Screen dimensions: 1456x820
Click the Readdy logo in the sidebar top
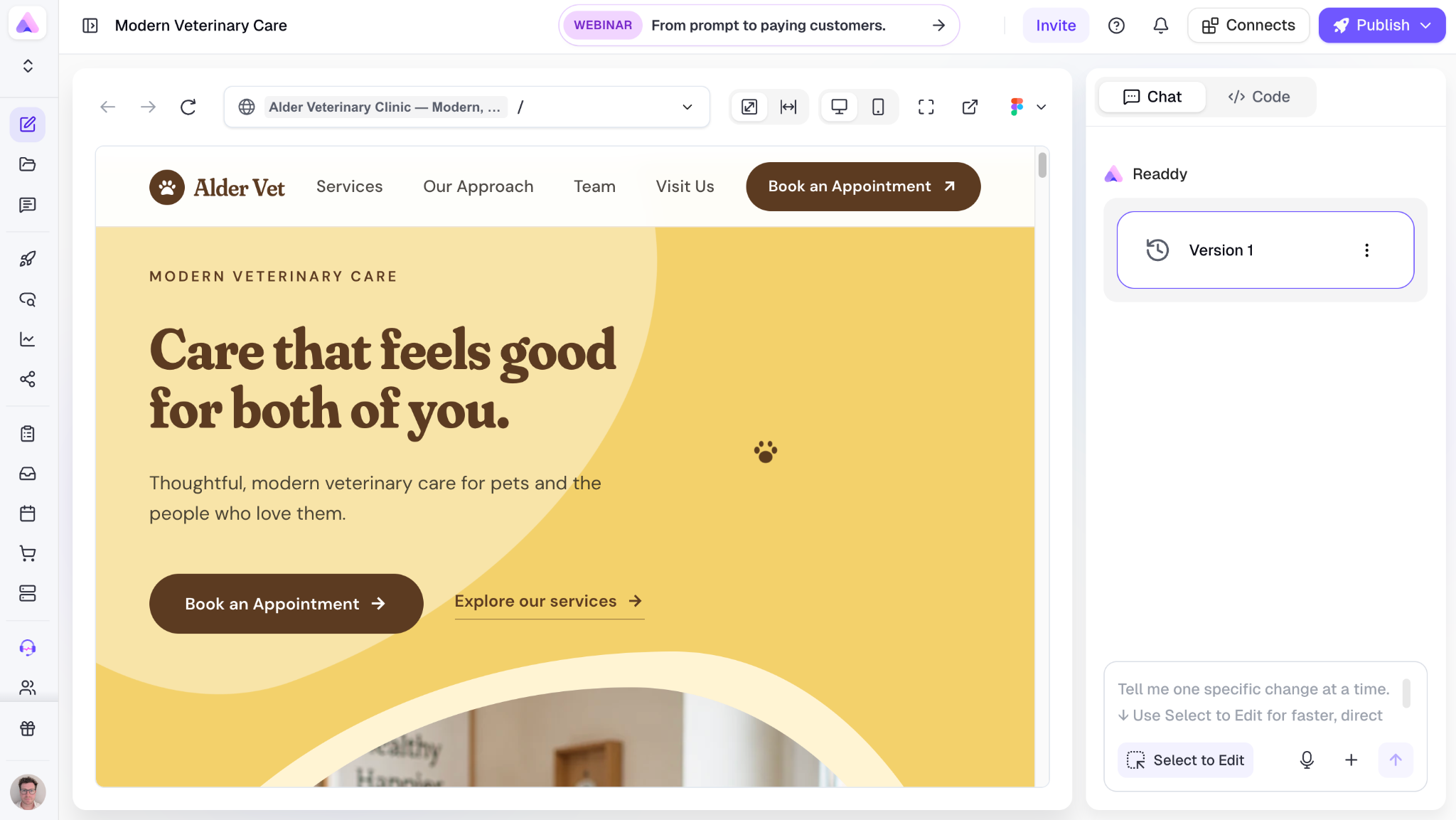[x=28, y=23]
